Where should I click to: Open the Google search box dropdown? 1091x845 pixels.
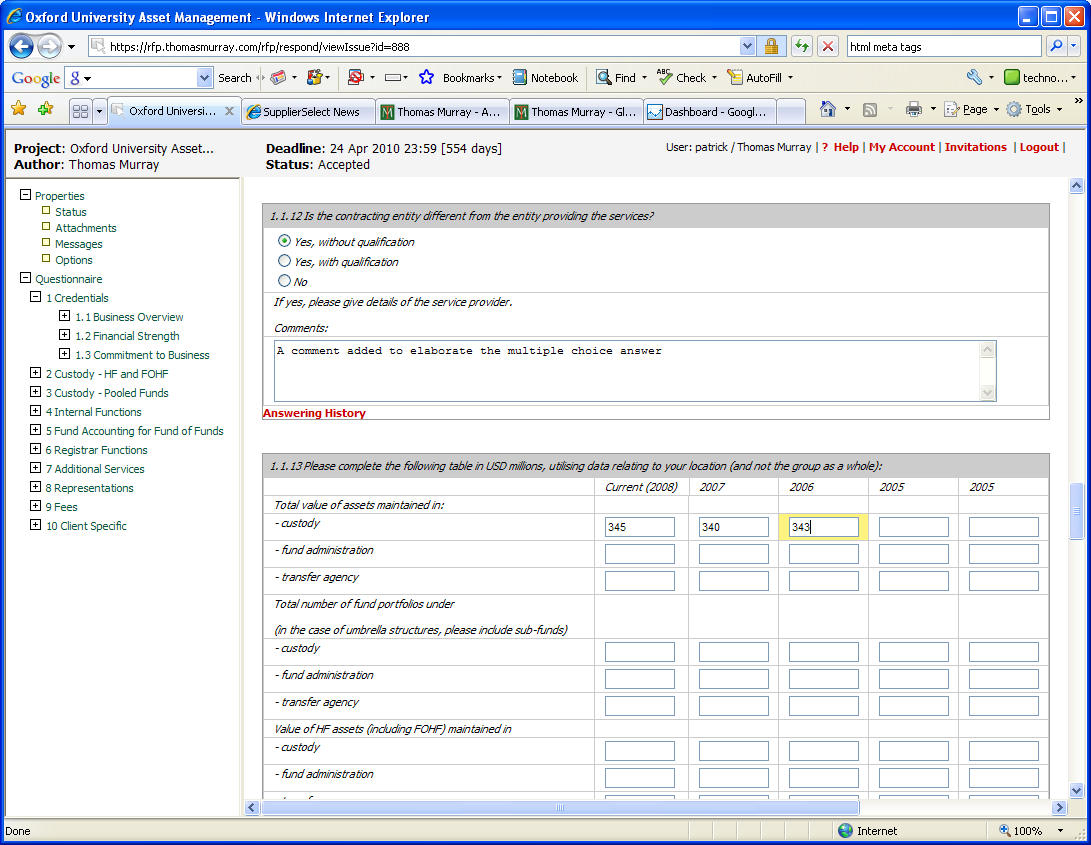pos(204,78)
